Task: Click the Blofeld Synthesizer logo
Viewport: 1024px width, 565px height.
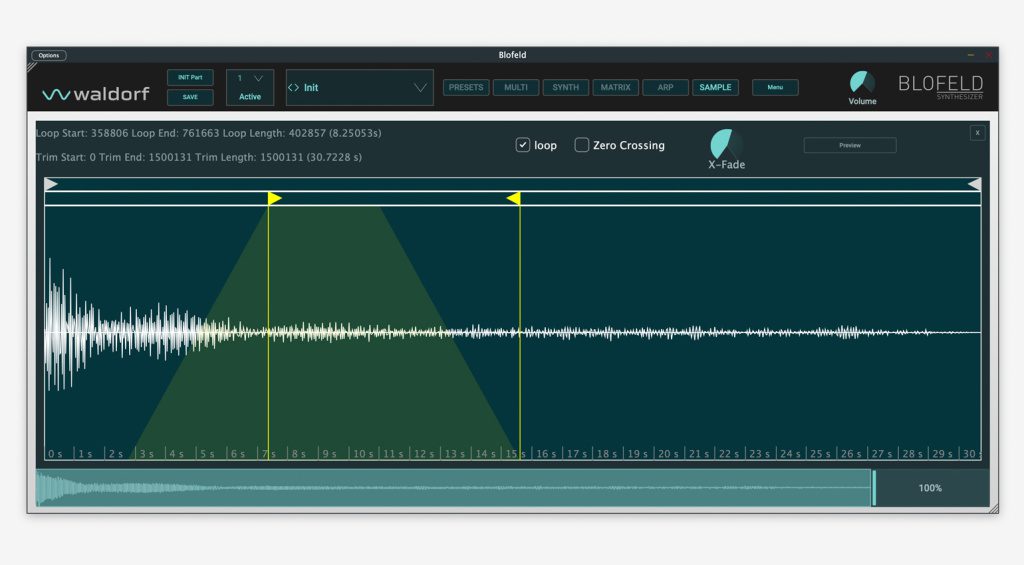Action: (940, 87)
